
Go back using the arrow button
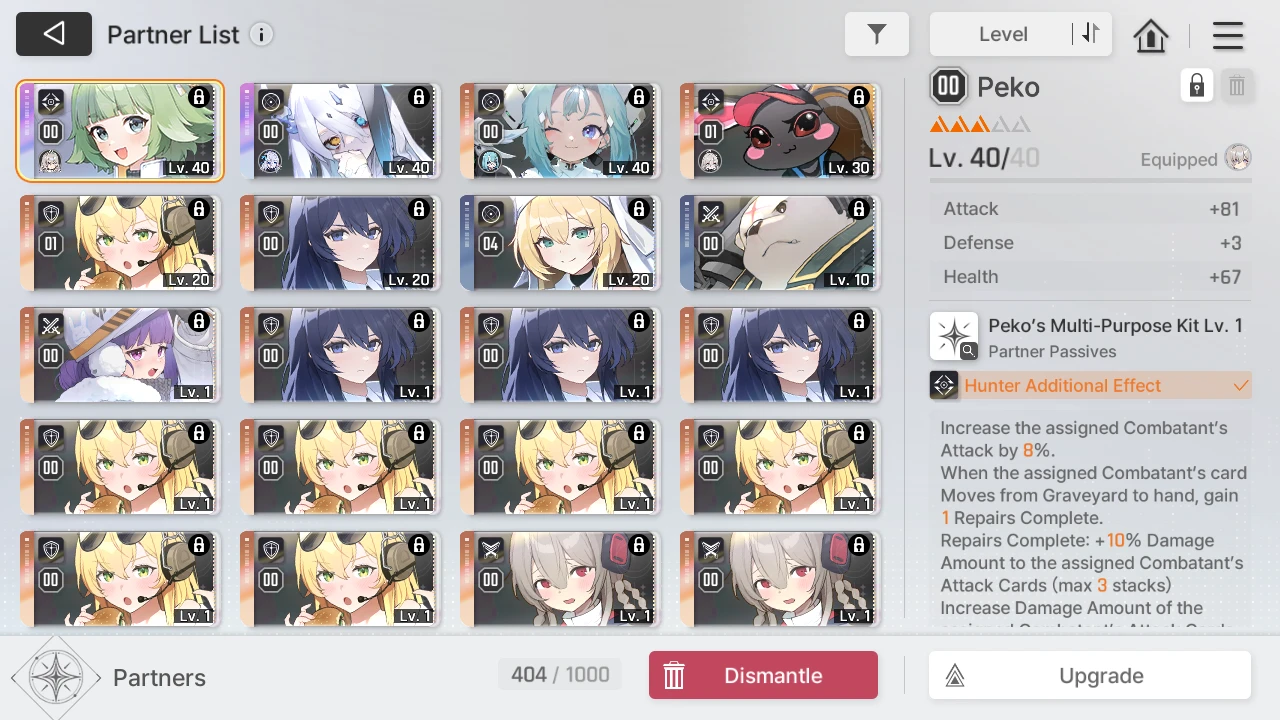[54, 34]
